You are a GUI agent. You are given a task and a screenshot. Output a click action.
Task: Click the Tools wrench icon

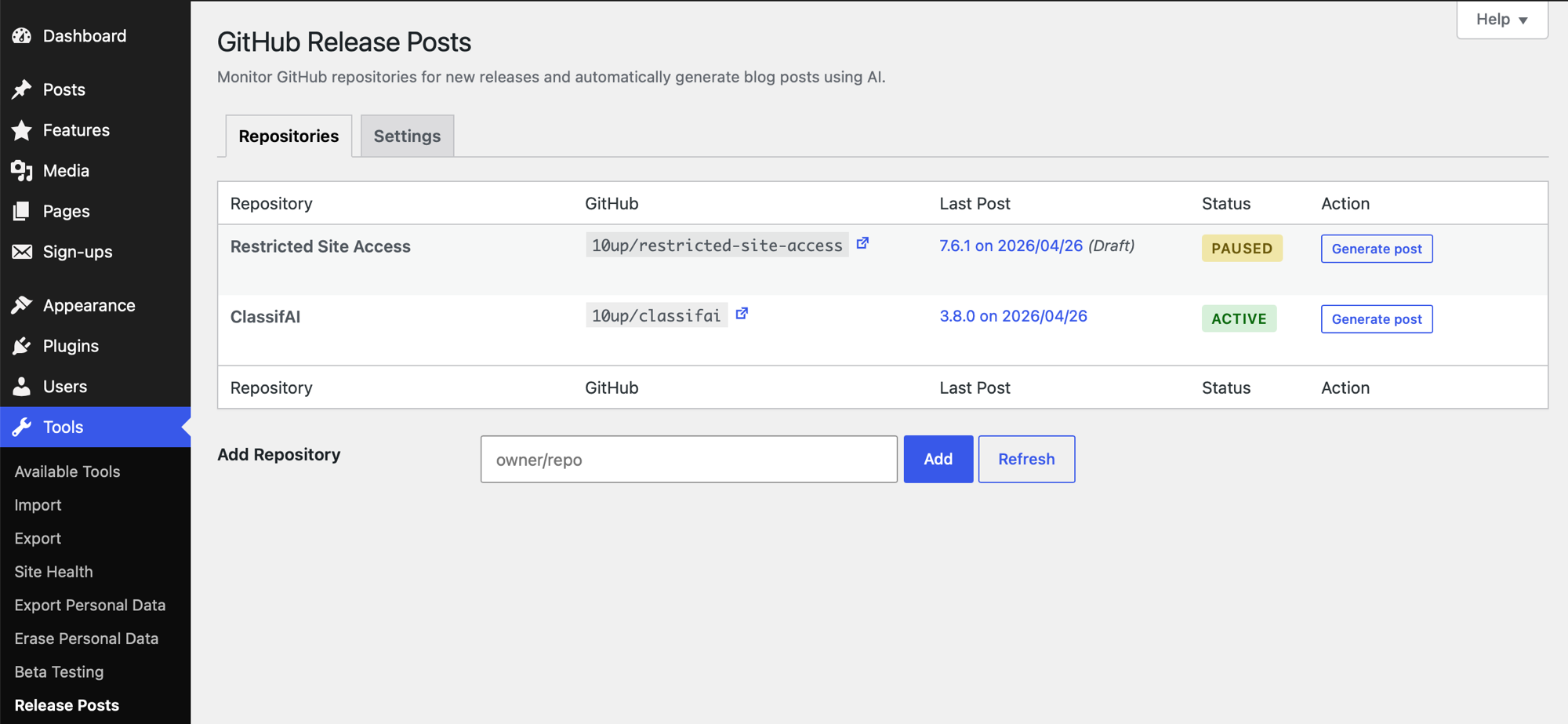coord(22,427)
